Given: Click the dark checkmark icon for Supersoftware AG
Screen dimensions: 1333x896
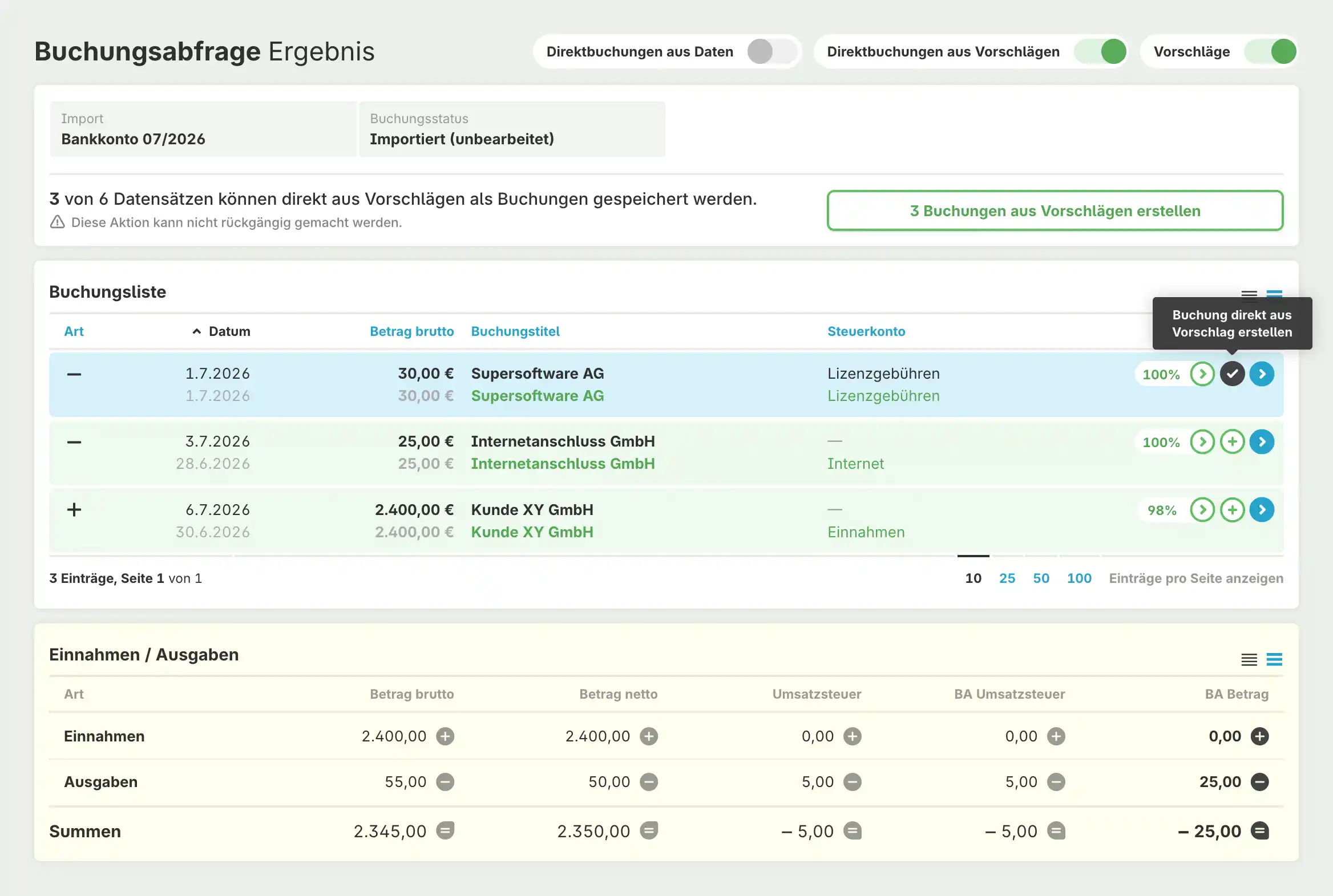Looking at the screenshot, I should pos(1232,374).
